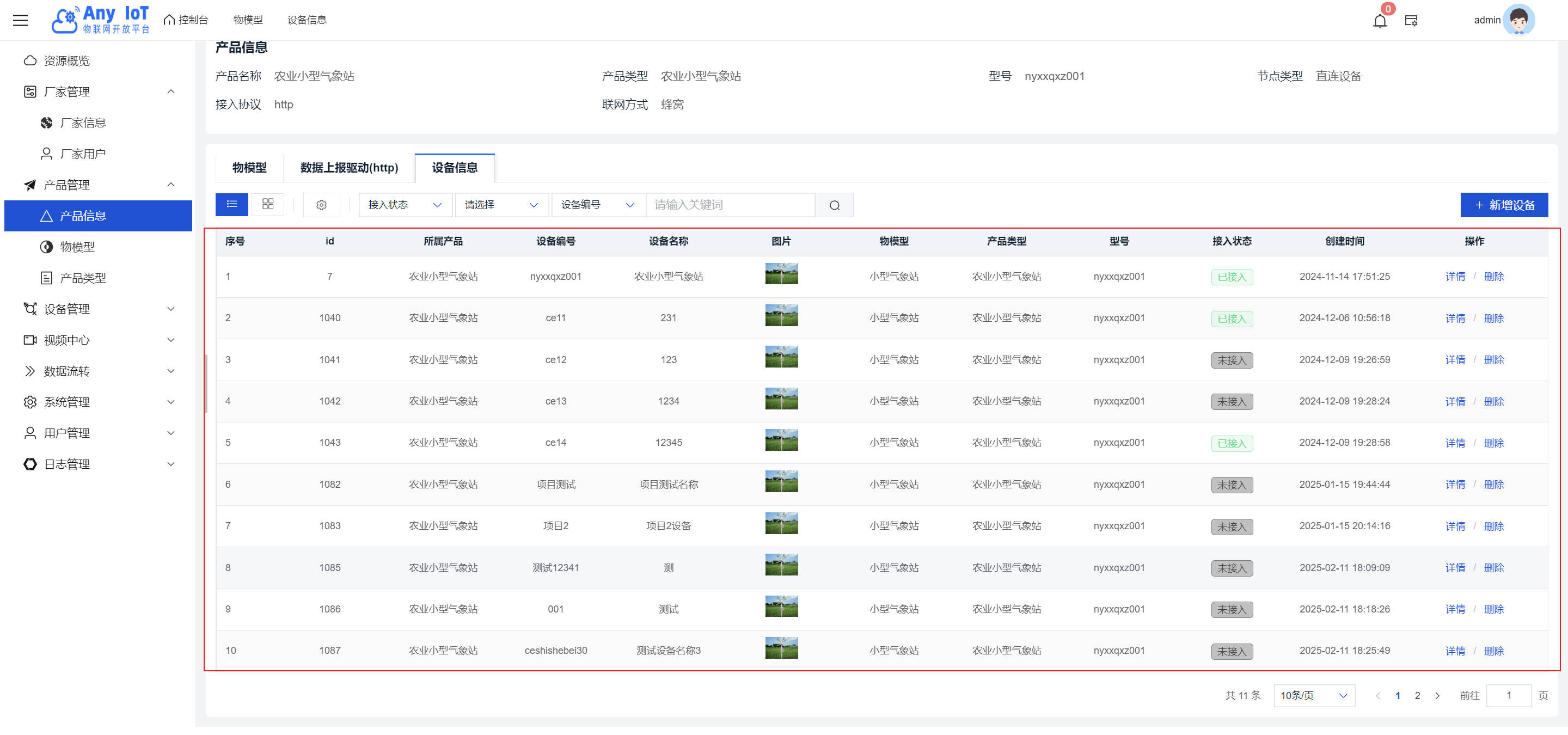The image size is (1568, 735).
Task: Switch to the 物模型 tab
Action: click(249, 168)
